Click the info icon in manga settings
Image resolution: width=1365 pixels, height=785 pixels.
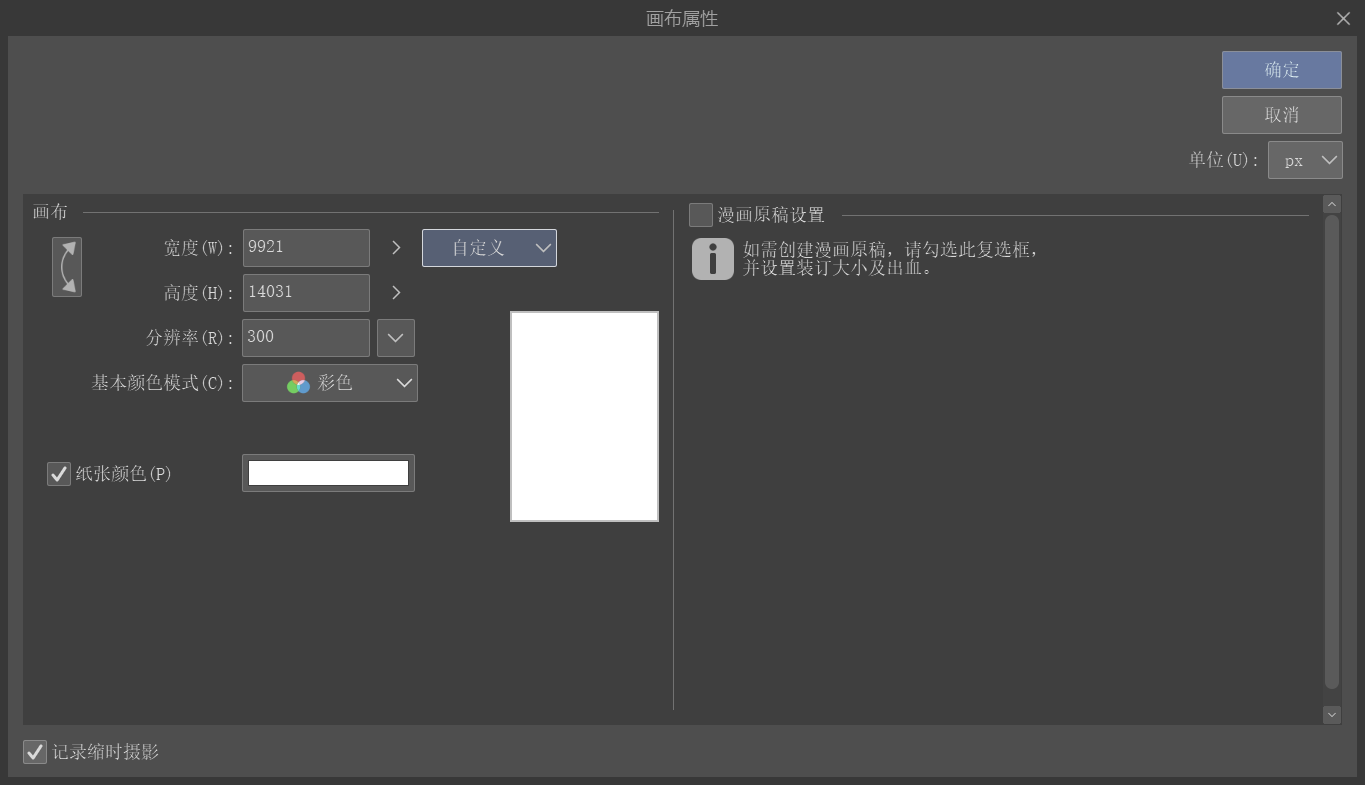pyautogui.click(x=713, y=258)
